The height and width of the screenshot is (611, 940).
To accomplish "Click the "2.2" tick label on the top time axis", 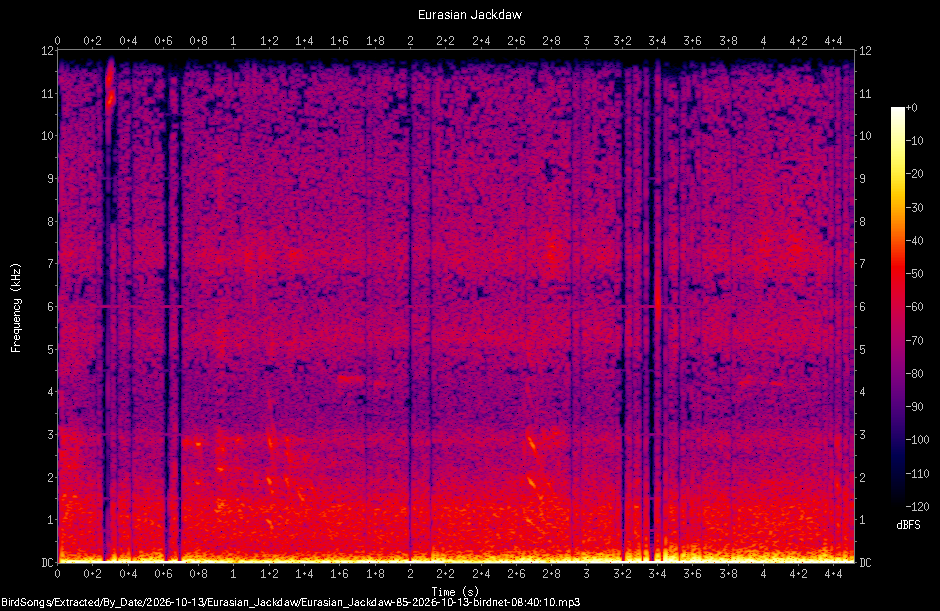I will tap(445, 41).
